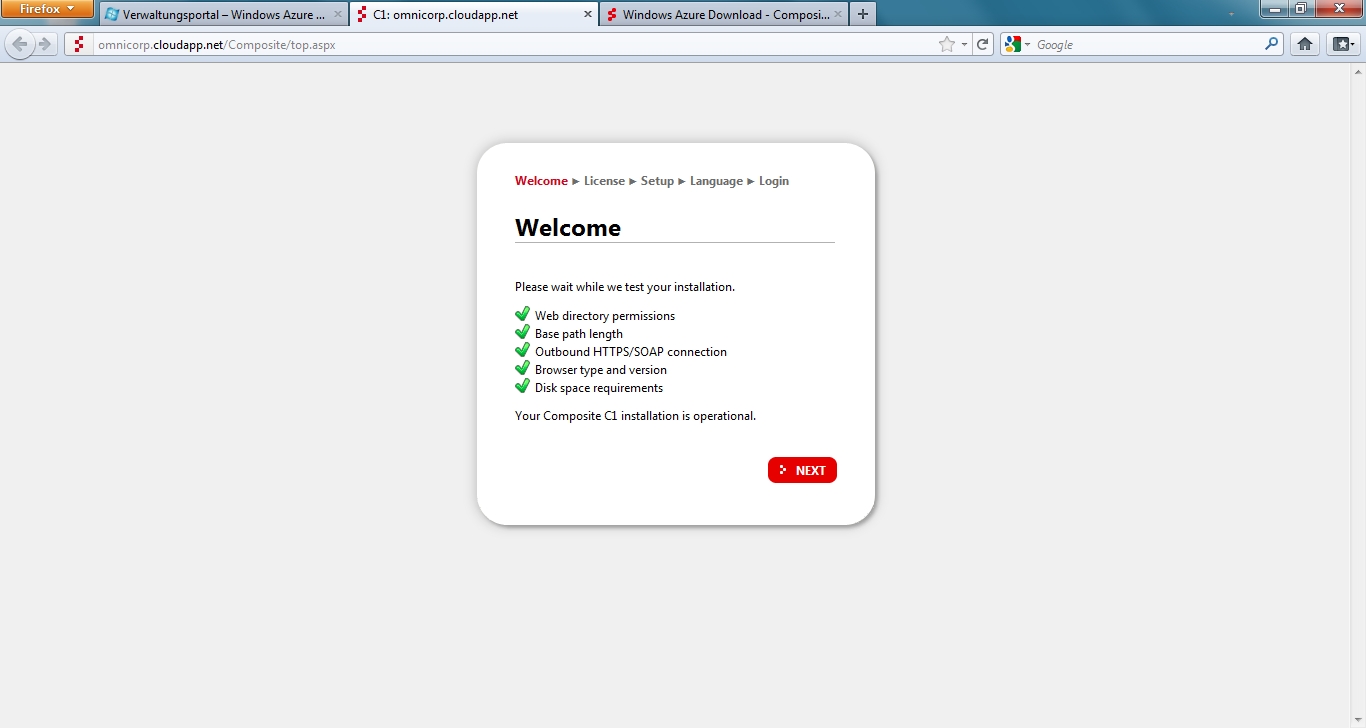Click the Composite site favicon in address bar
1366x728 pixels.
point(79,44)
